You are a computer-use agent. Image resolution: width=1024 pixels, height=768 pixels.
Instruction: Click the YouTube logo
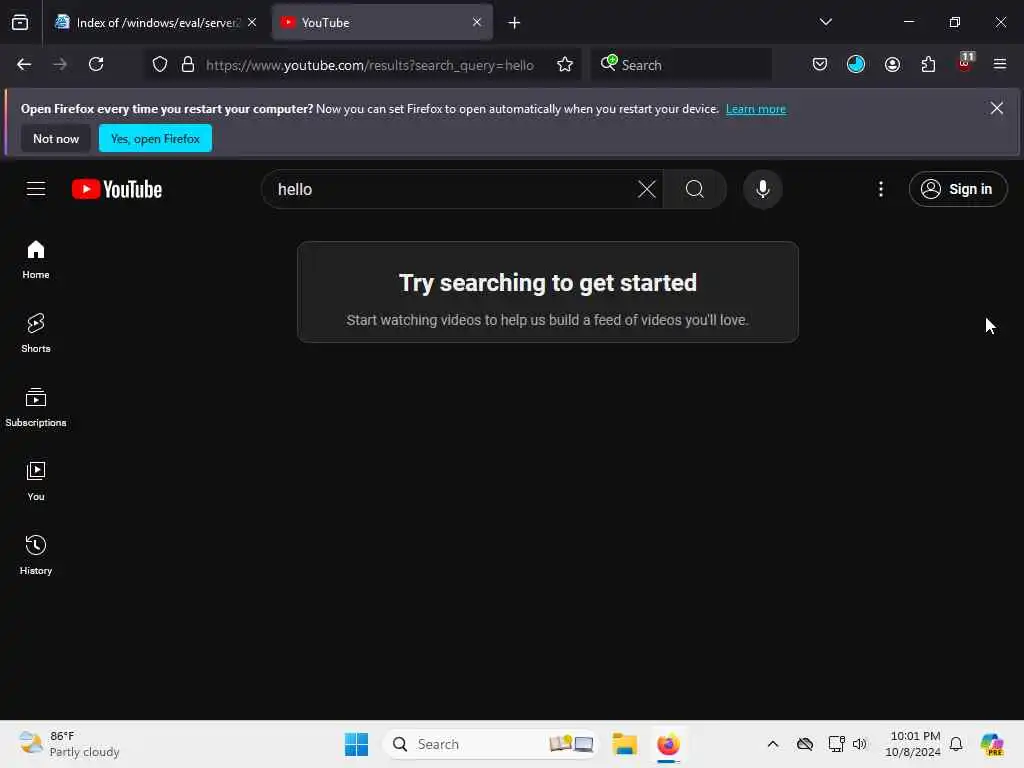[x=117, y=189]
